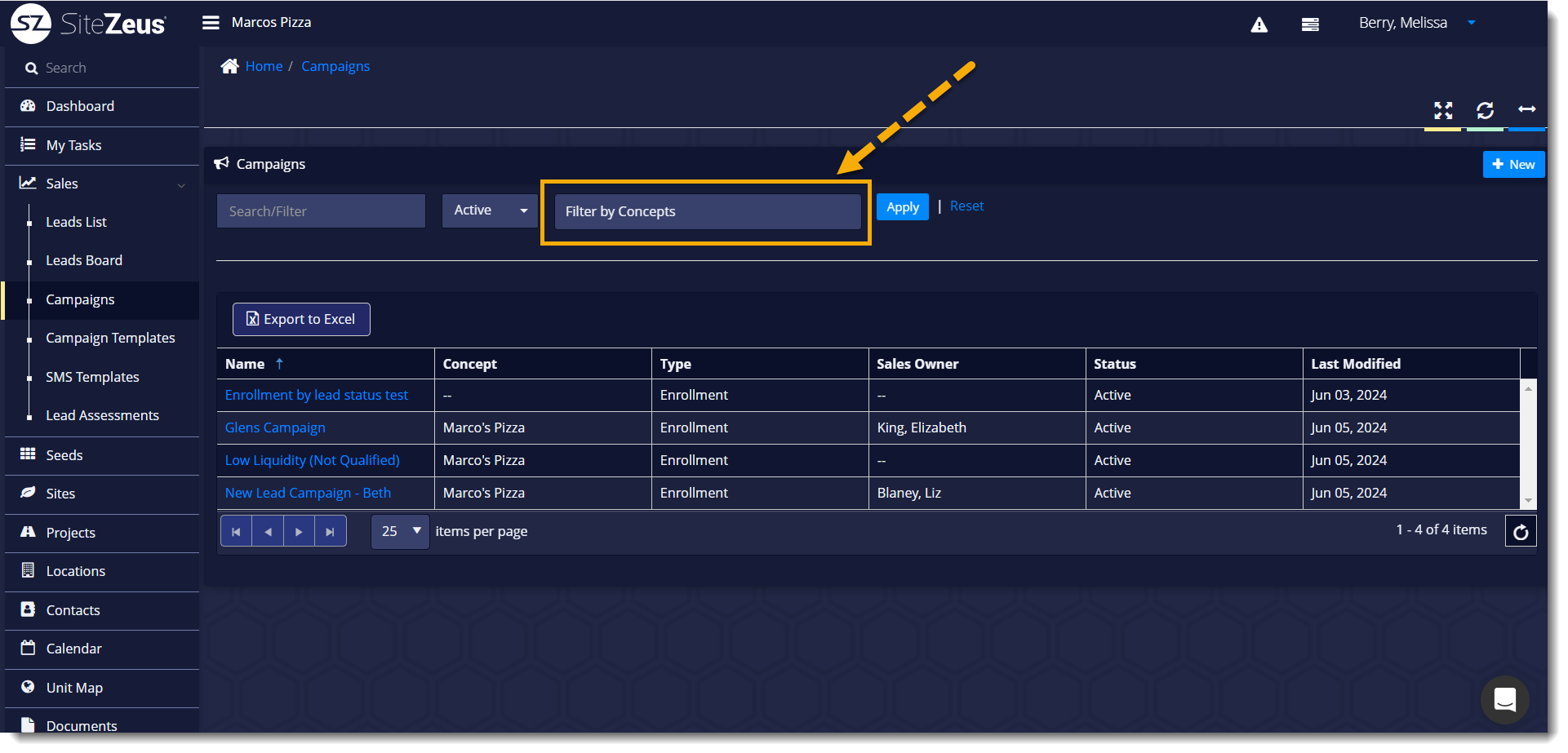Open Glens Campaign link
Image resolution: width=1568 pixels, height=753 pixels.
pyautogui.click(x=275, y=427)
